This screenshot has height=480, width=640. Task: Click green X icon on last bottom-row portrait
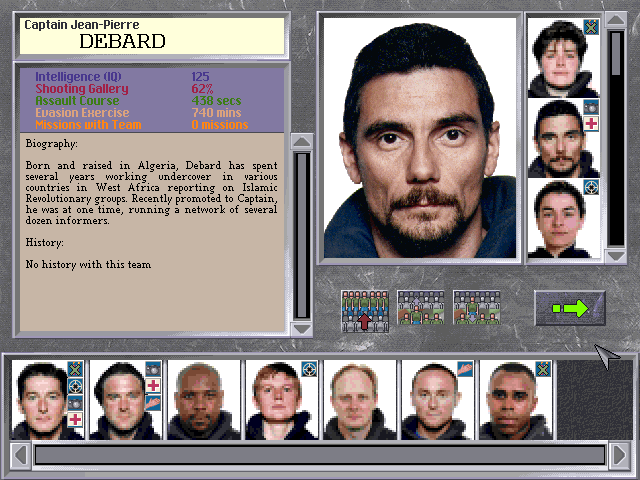543,369
